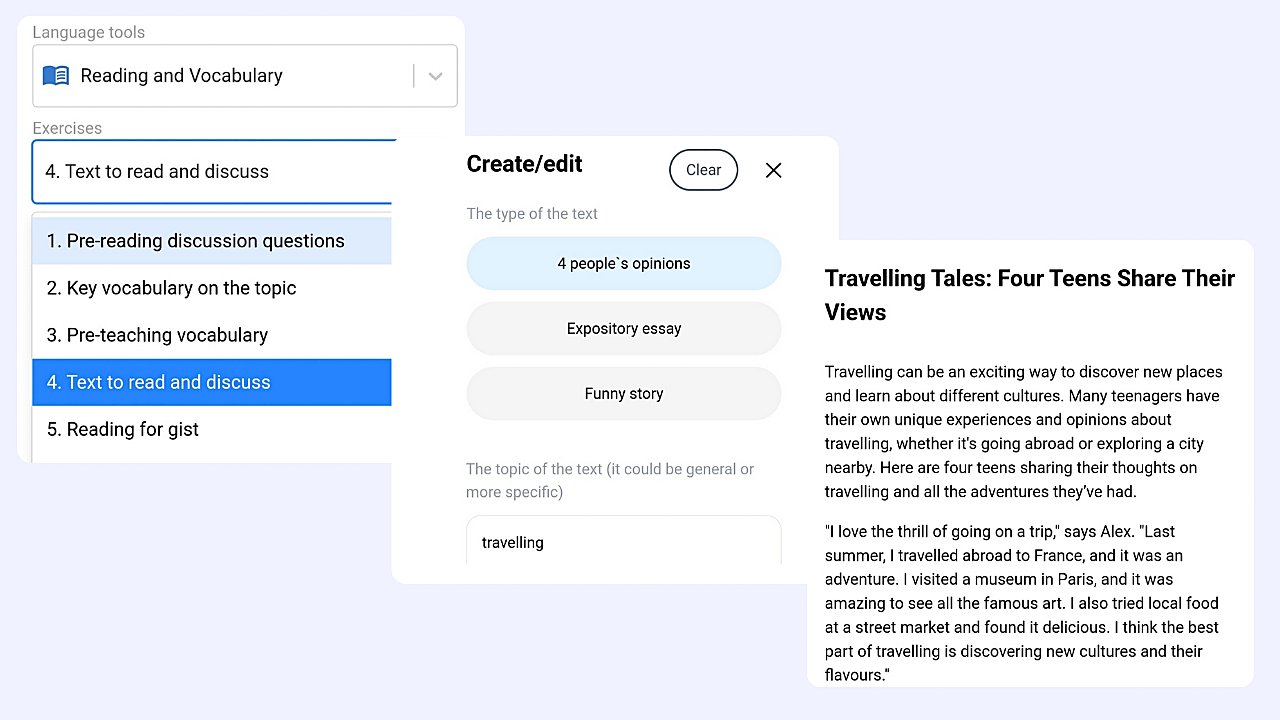The width and height of the screenshot is (1280, 720).
Task: Click the introductory travelling paragraph
Action: click(x=1024, y=431)
